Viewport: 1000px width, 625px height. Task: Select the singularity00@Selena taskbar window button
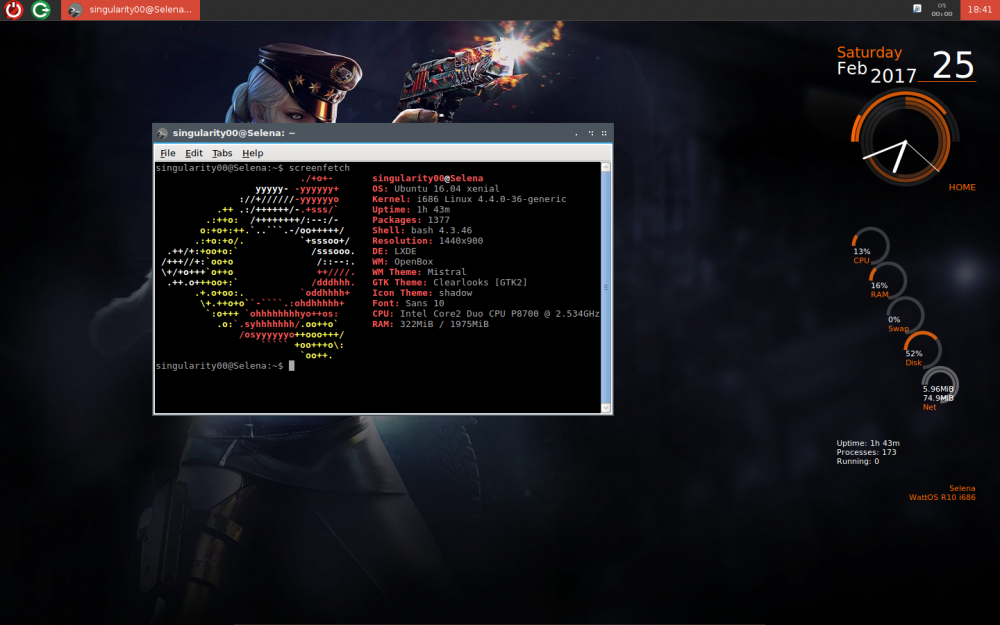tap(130, 10)
